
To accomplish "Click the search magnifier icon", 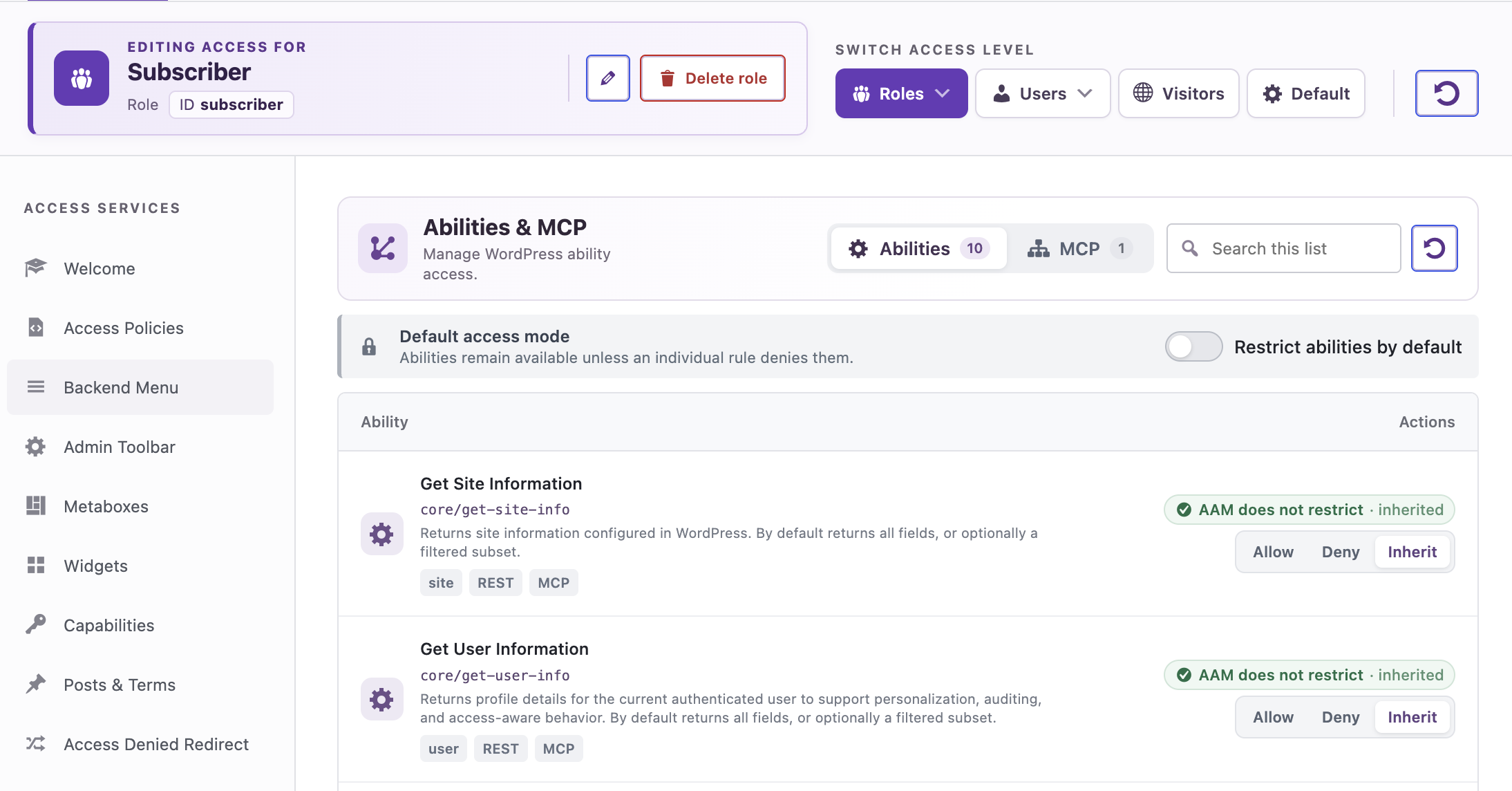I will click(1189, 248).
